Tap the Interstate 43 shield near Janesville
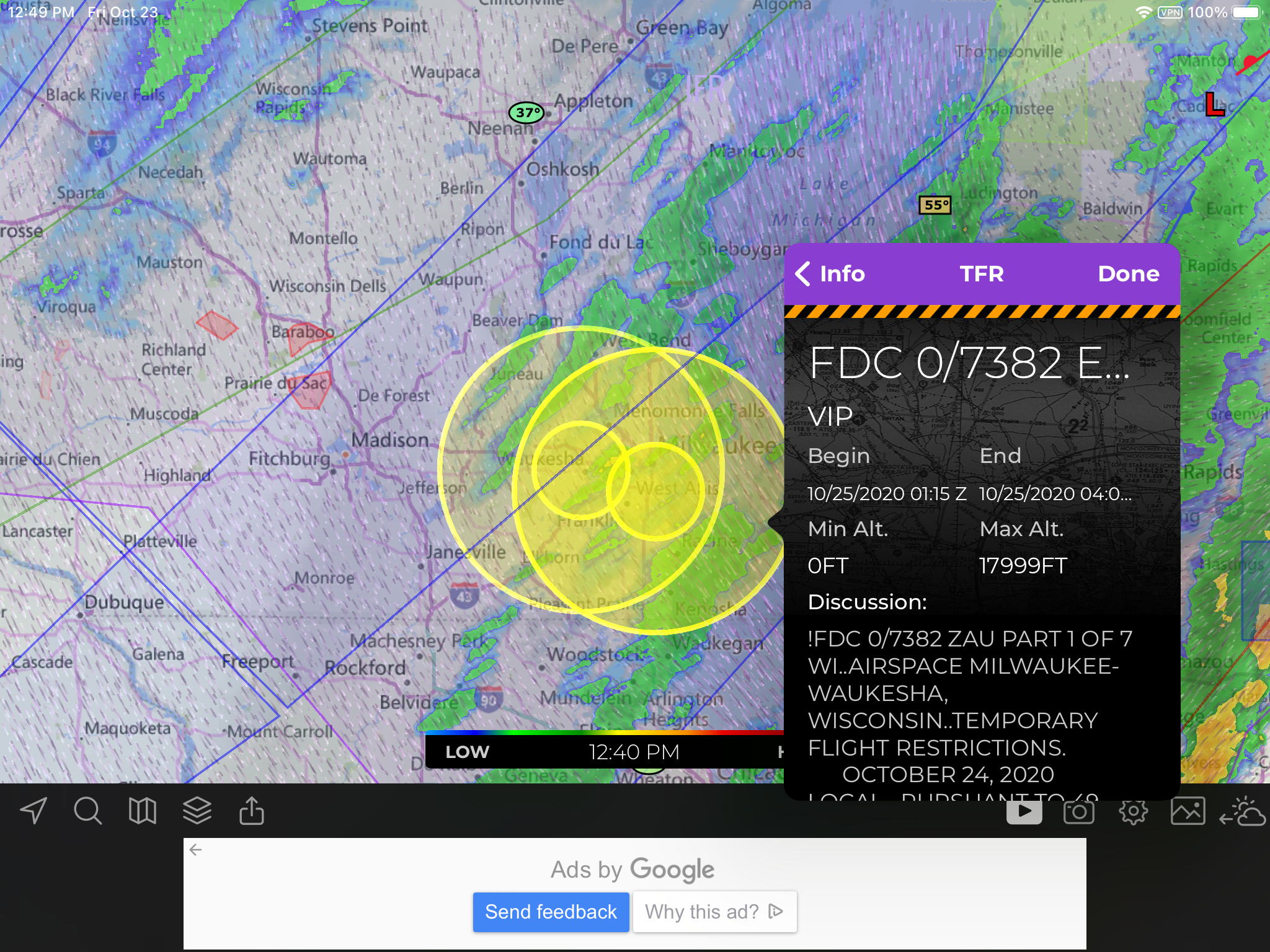 tap(464, 595)
